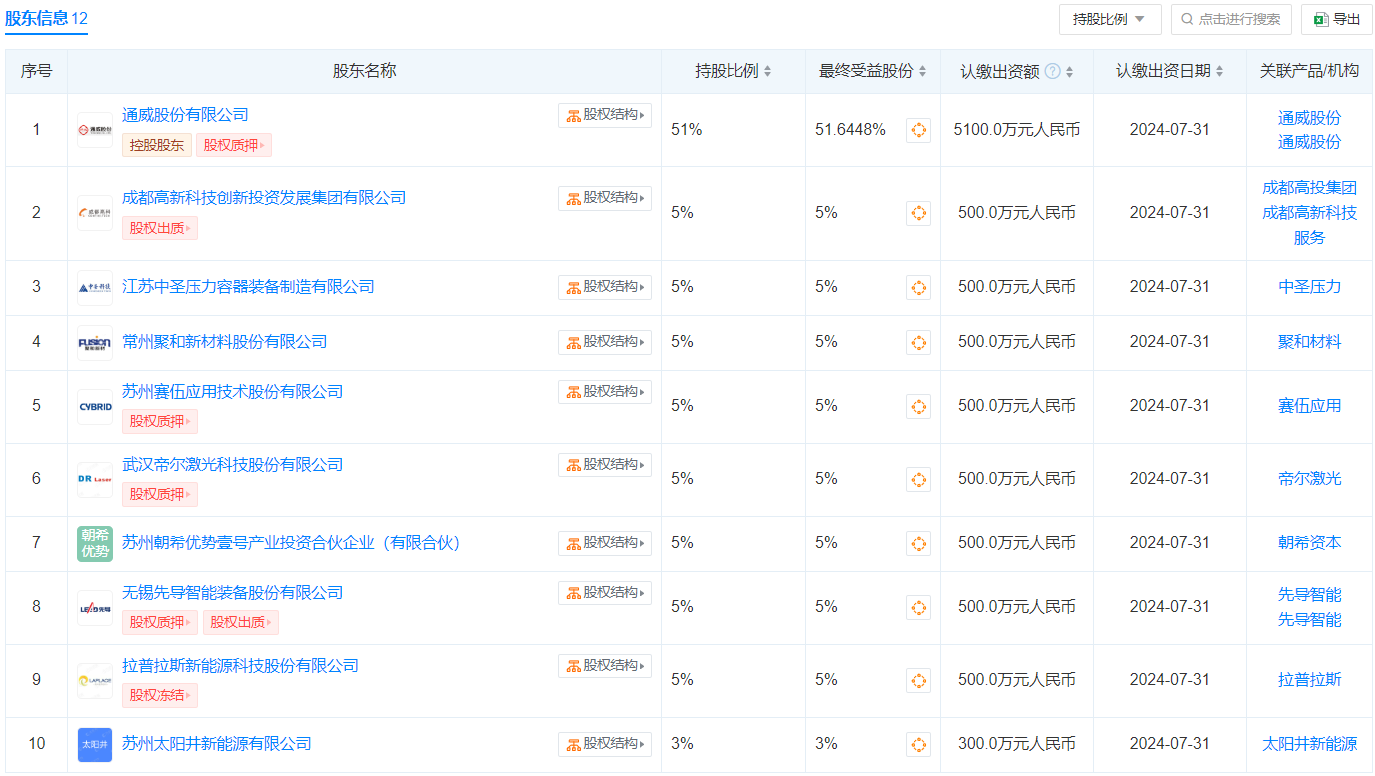Click the help icon next to 认缴出资额

pyautogui.click(x=1053, y=72)
